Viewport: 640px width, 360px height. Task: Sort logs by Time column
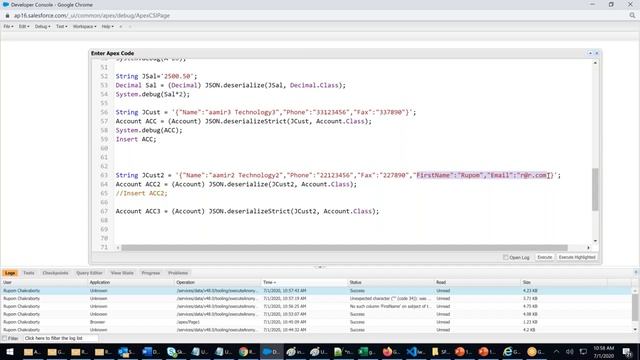pos(304,282)
